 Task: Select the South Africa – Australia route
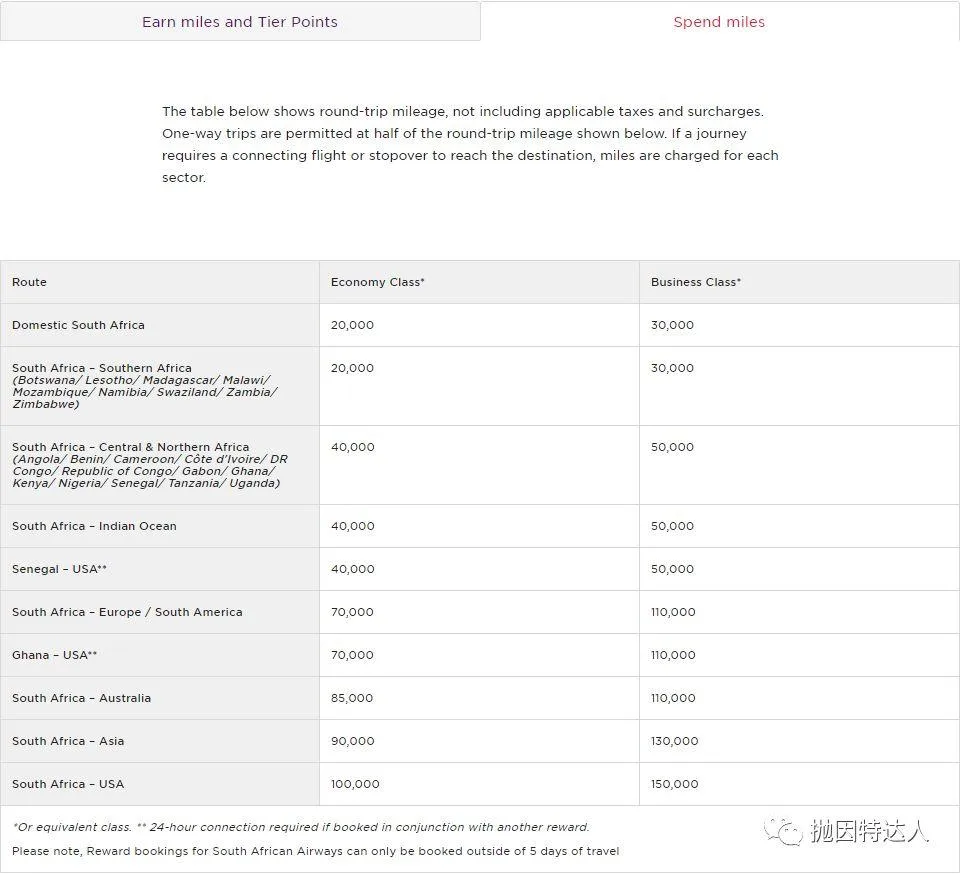tap(81, 698)
